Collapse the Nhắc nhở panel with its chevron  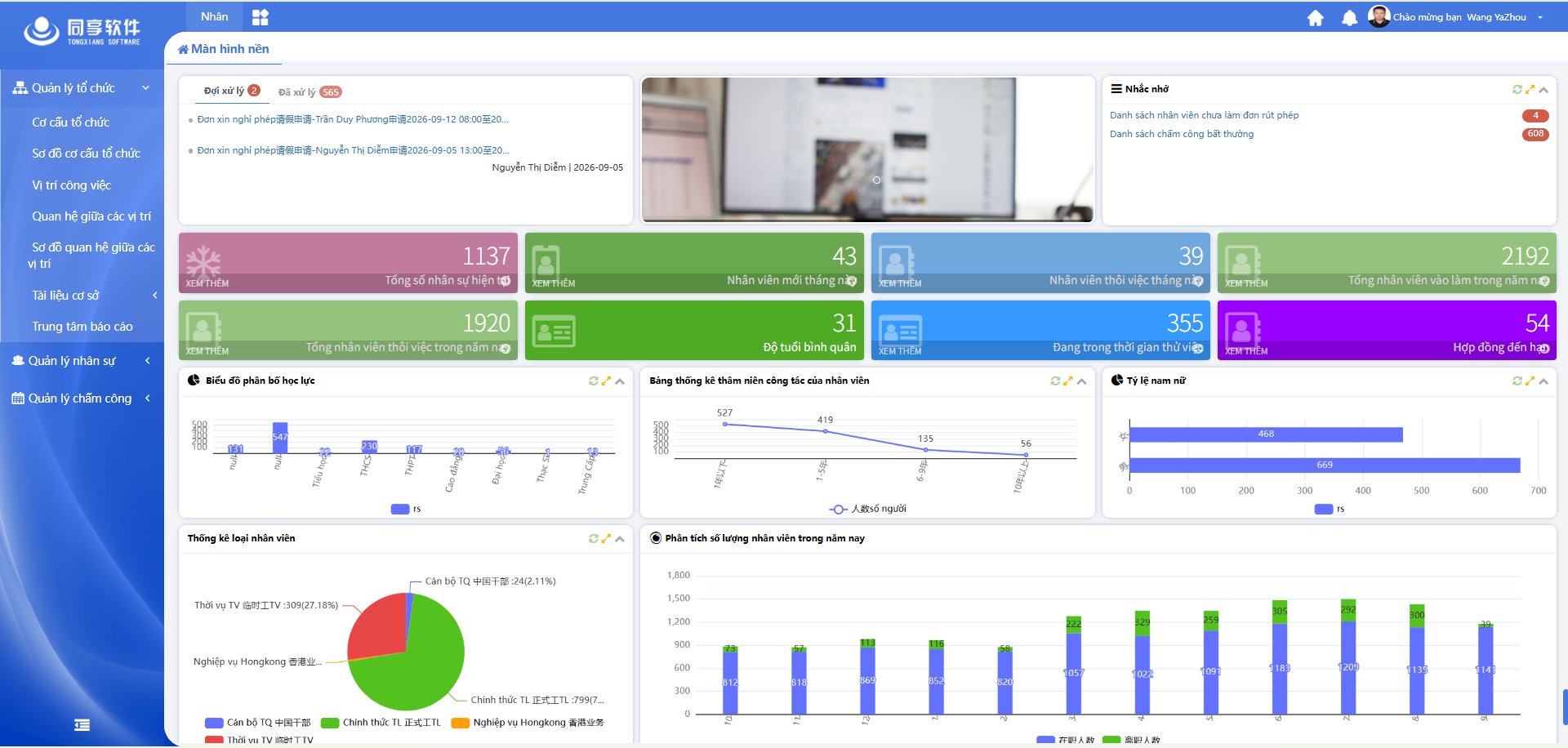click(1543, 90)
